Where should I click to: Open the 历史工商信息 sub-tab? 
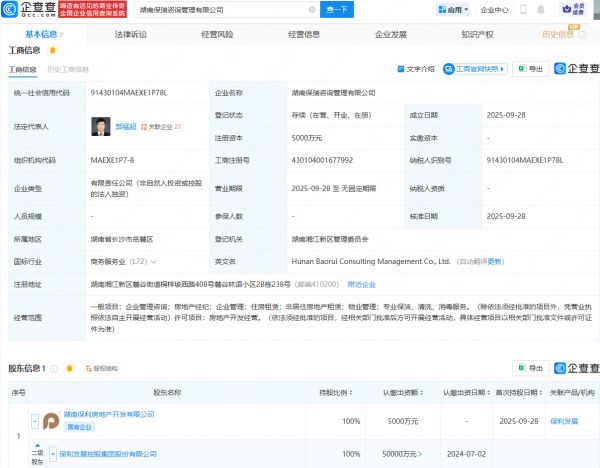coord(68,69)
